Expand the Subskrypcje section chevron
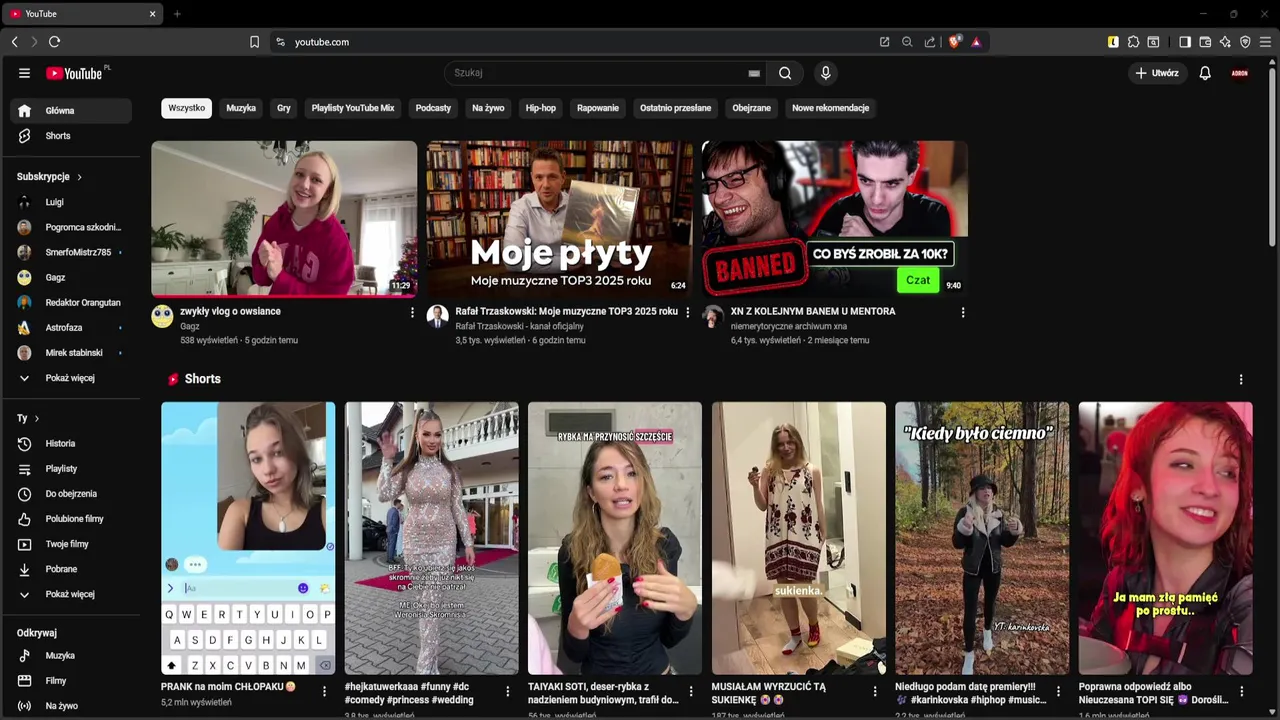Image resolution: width=1280 pixels, height=720 pixels. click(79, 177)
